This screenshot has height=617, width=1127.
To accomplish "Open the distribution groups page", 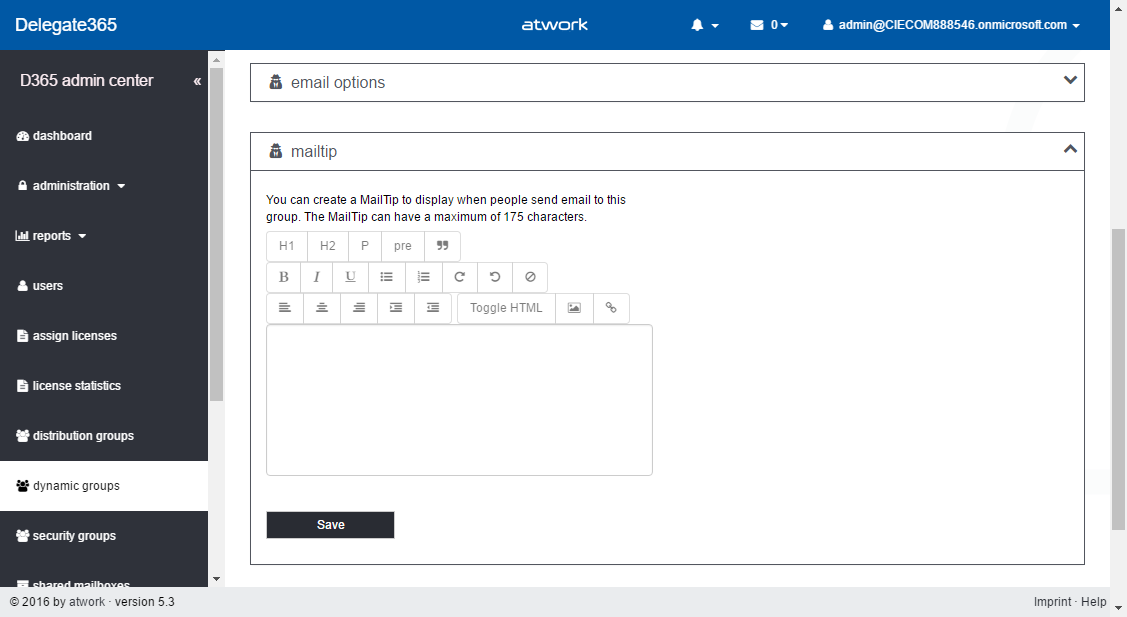I will (x=82, y=436).
